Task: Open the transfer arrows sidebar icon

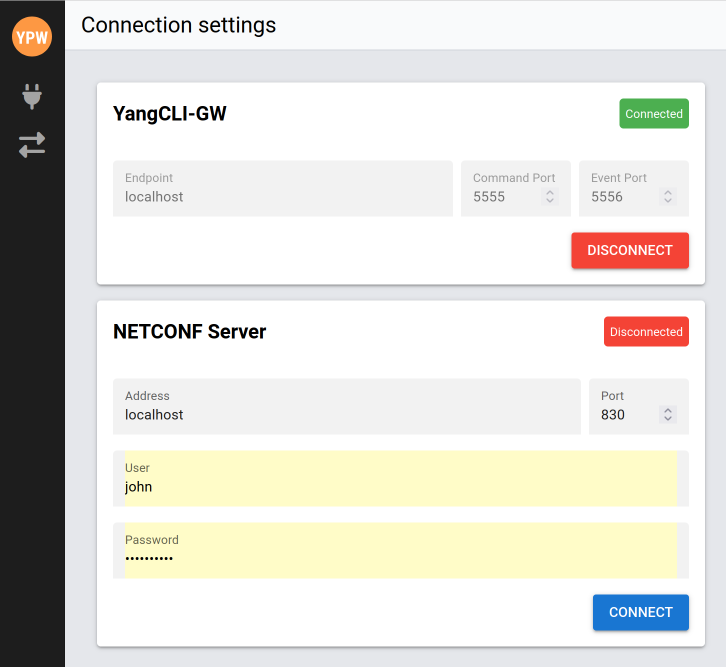Action: pos(32,145)
